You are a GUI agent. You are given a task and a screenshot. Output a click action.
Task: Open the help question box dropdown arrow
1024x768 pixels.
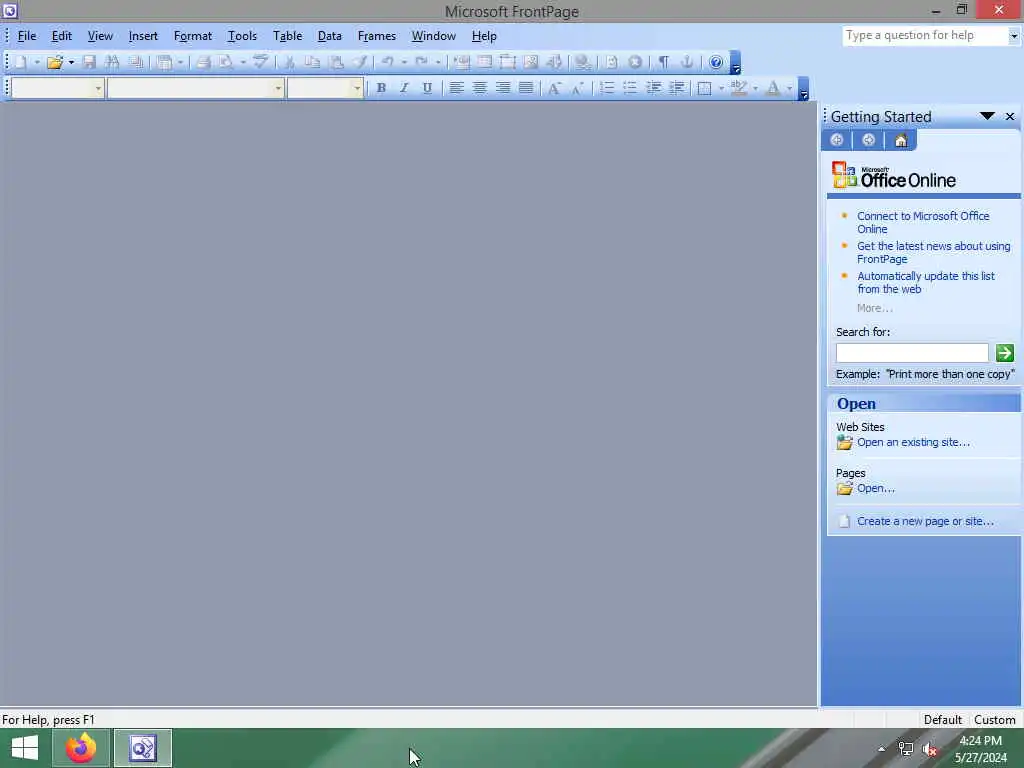(1014, 36)
